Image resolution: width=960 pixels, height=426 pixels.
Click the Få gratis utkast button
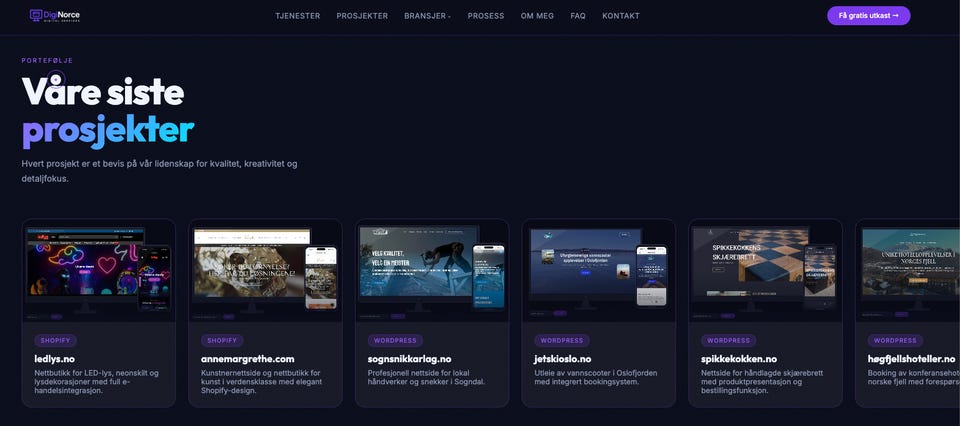point(868,16)
